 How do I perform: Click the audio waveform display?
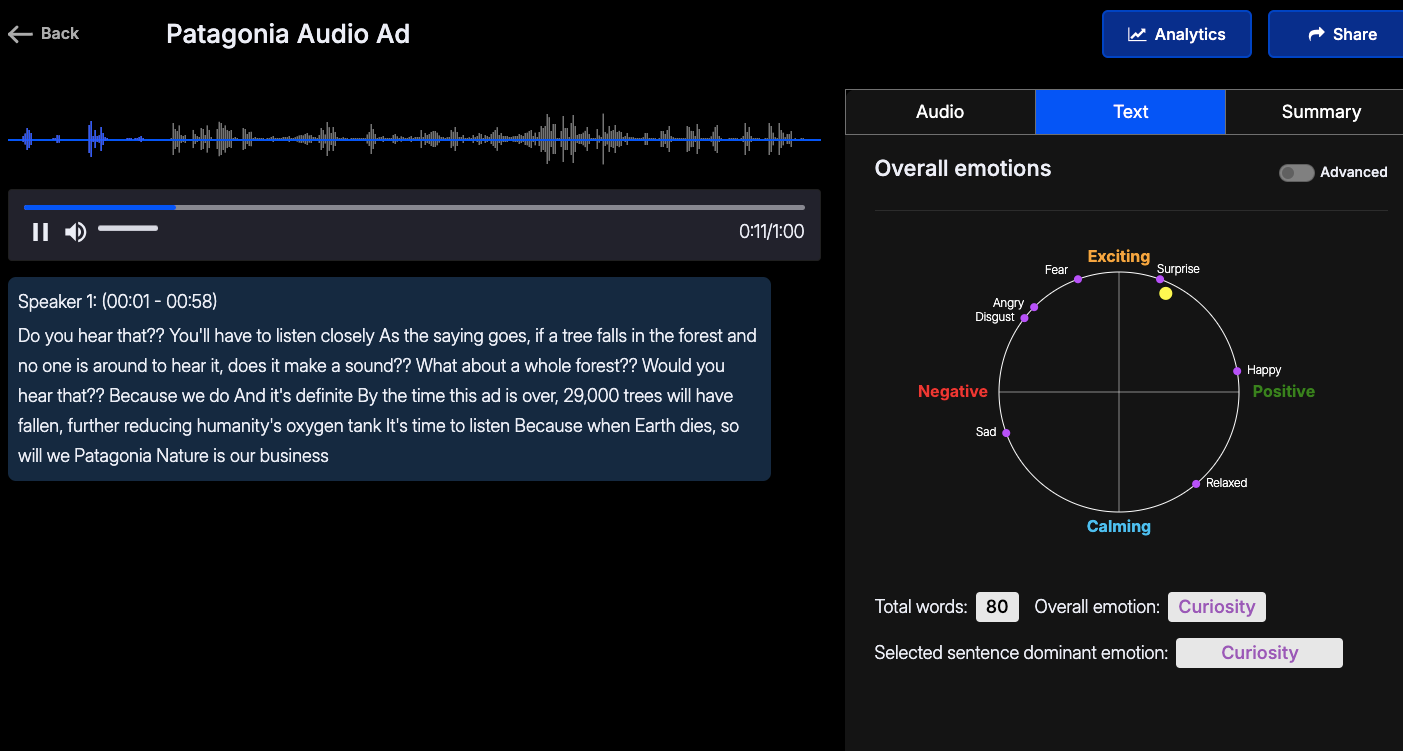tap(414, 140)
